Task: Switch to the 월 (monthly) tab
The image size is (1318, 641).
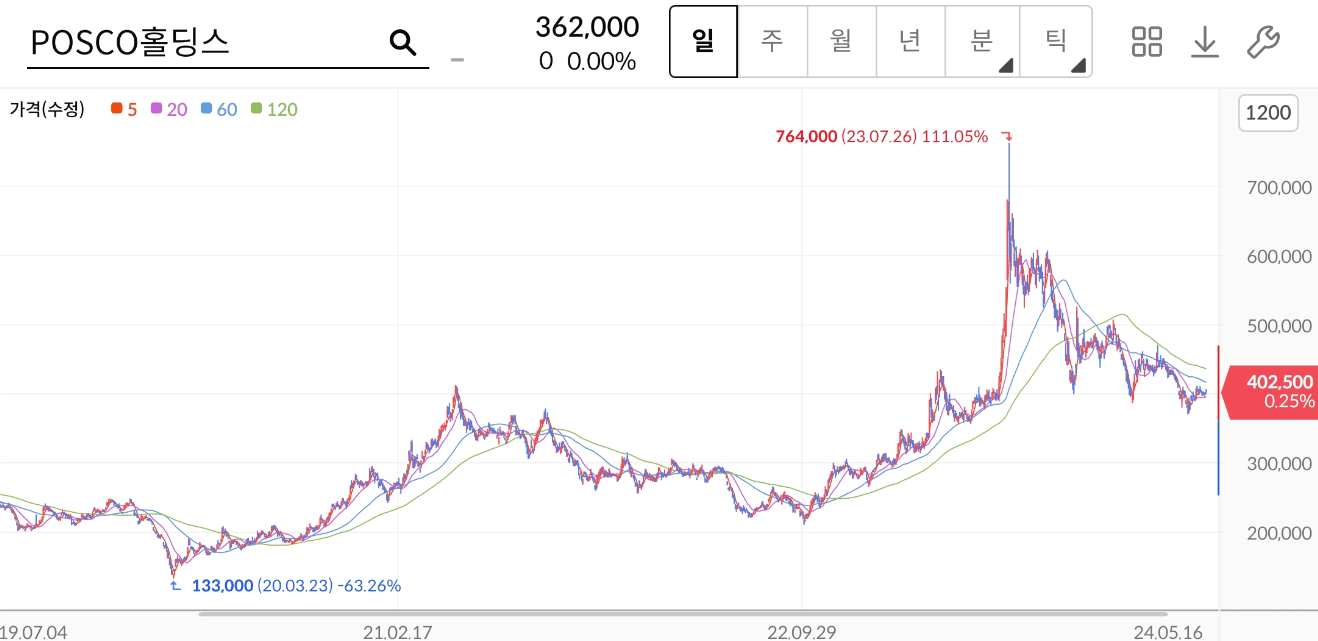Action: pyautogui.click(x=841, y=42)
